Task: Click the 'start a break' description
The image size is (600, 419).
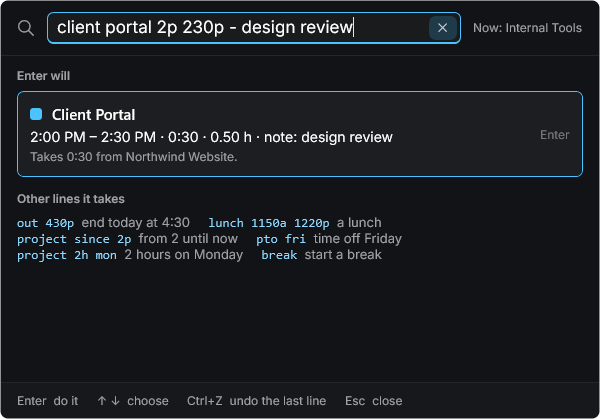Action: pyautogui.click(x=343, y=255)
